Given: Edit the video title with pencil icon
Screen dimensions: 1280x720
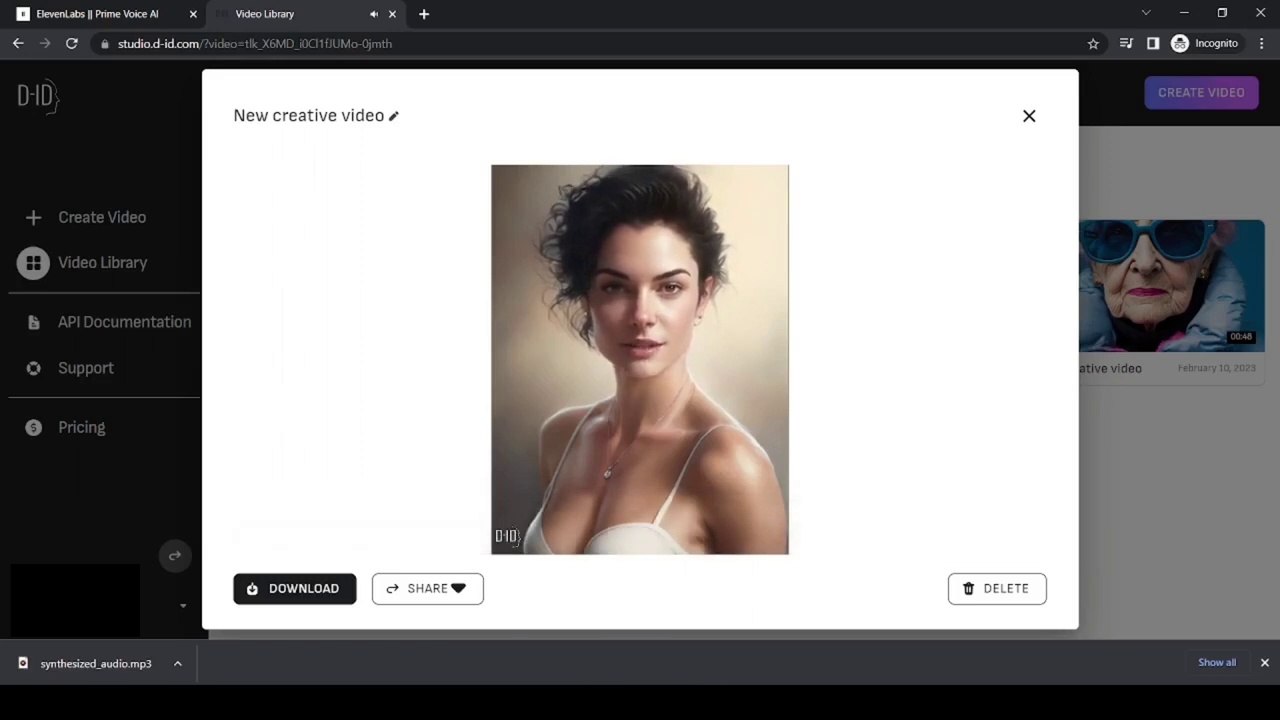Looking at the screenshot, I should coord(394,116).
